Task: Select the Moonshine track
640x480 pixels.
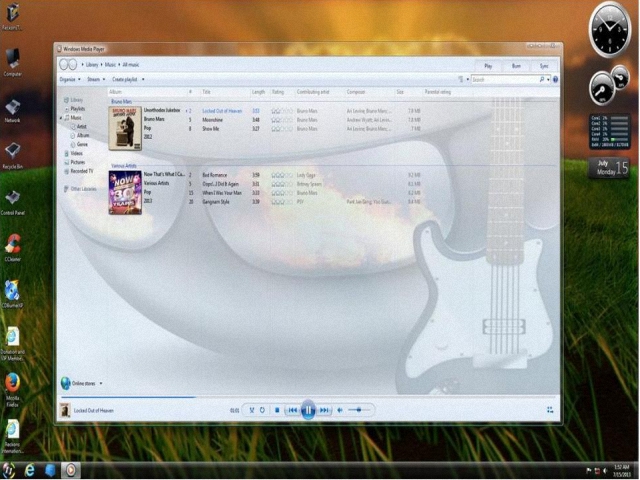Action: 212,120
